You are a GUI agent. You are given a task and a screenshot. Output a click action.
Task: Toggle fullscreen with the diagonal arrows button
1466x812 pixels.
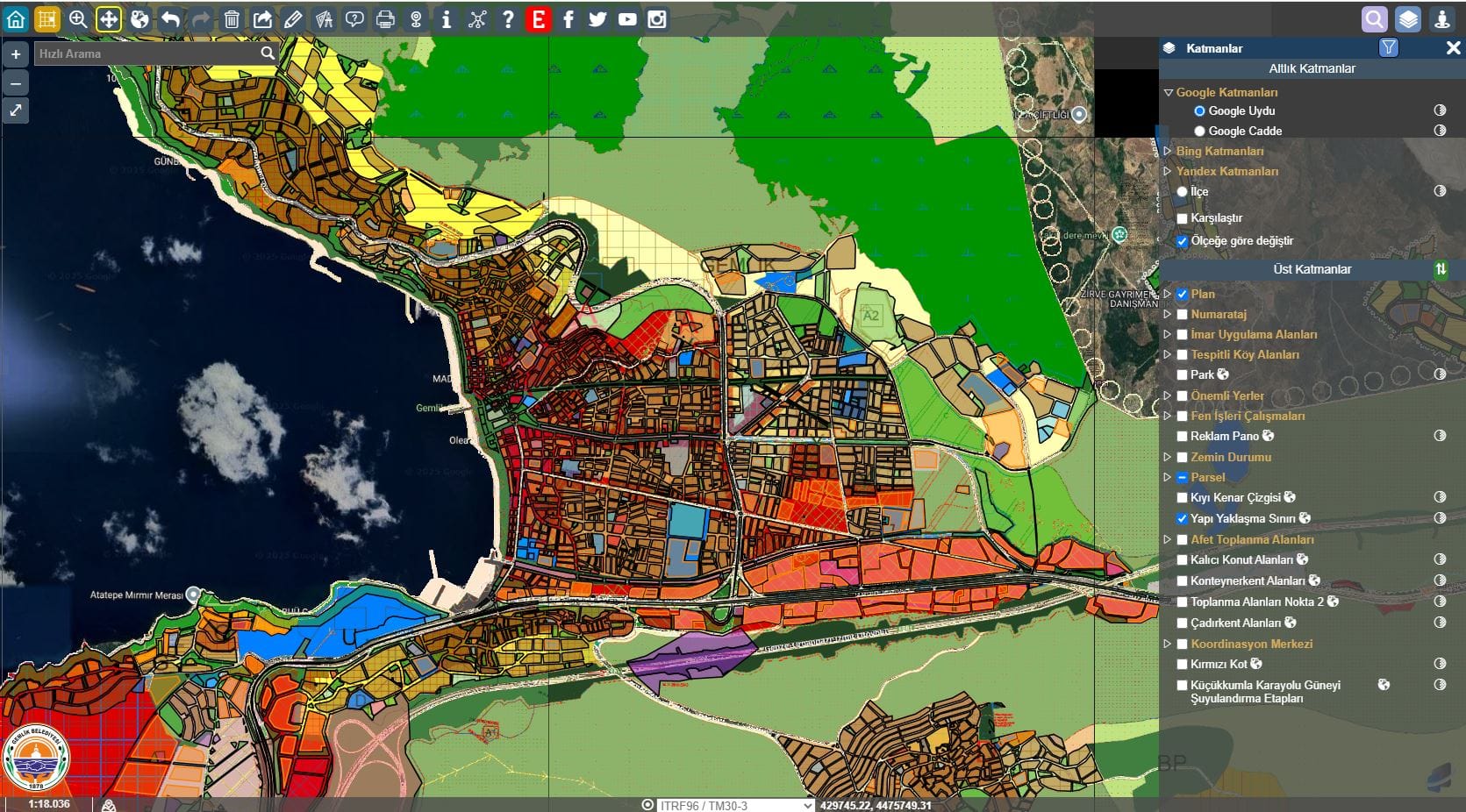coord(16,110)
